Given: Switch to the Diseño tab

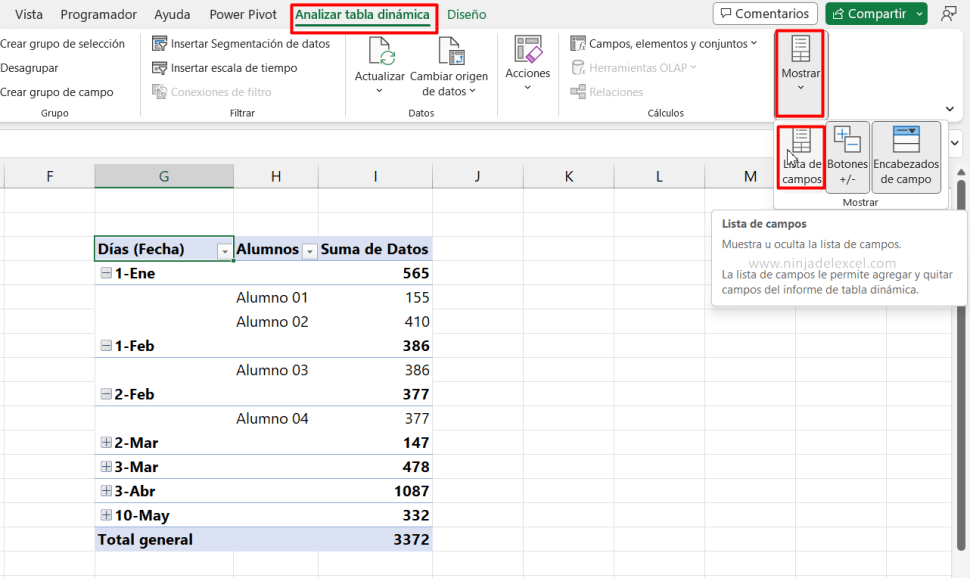Looking at the screenshot, I should pos(465,16).
